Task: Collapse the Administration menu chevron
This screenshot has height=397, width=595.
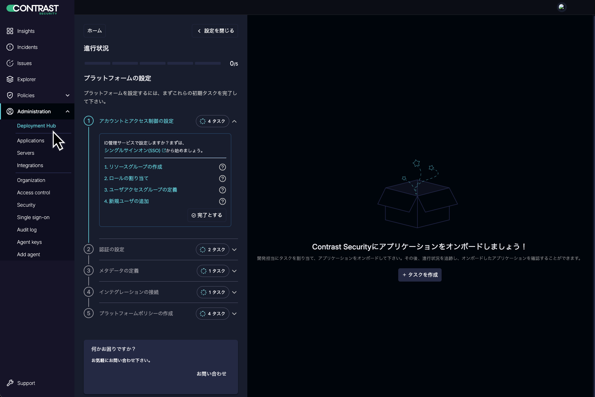Action: [x=68, y=111]
